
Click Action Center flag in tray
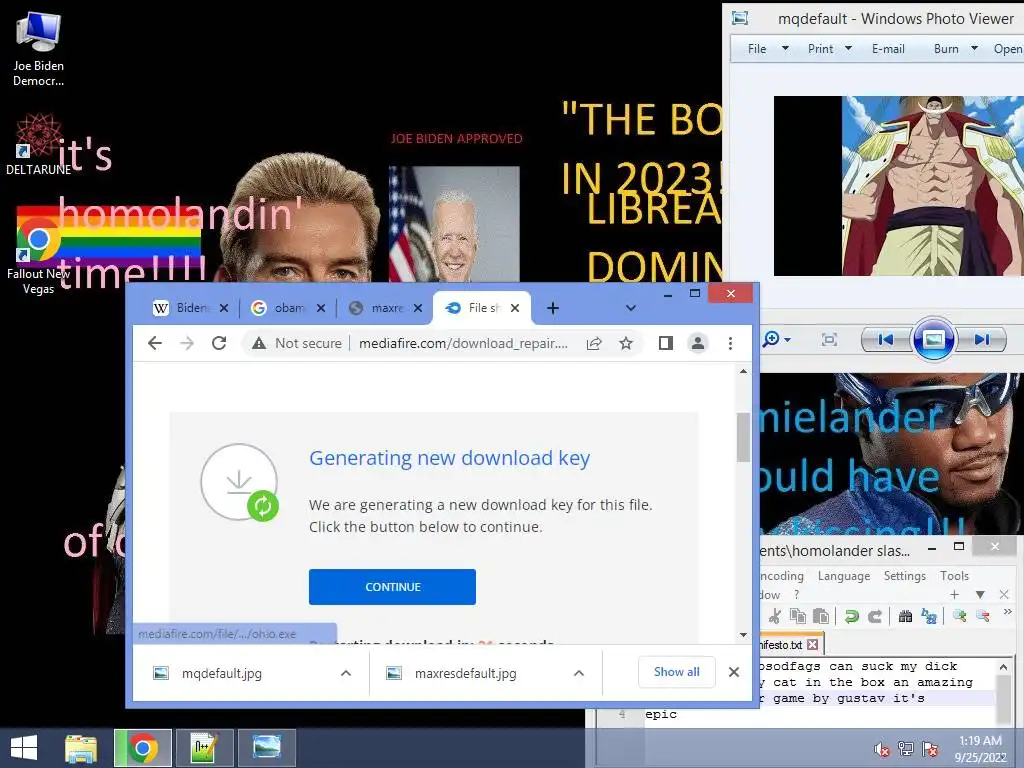(x=930, y=749)
